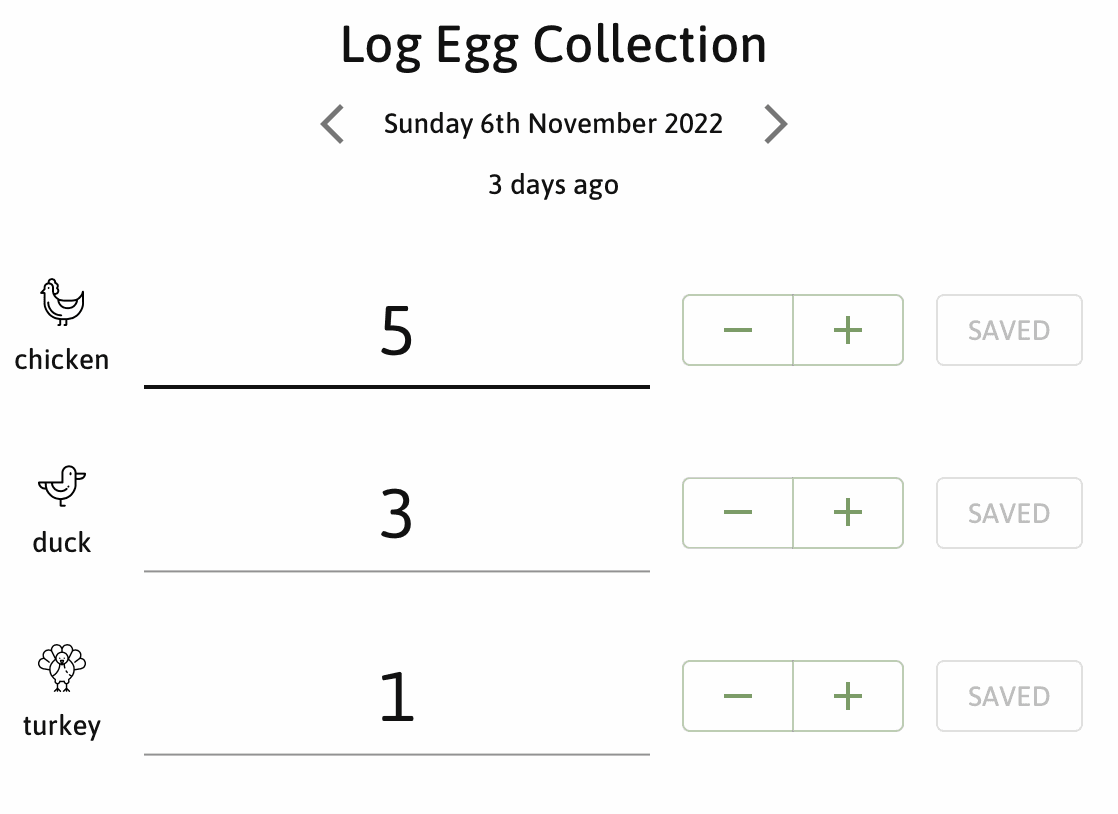Click the SAVED button for duck
This screenshot has width=1118, height=814.
(1009, 513)
